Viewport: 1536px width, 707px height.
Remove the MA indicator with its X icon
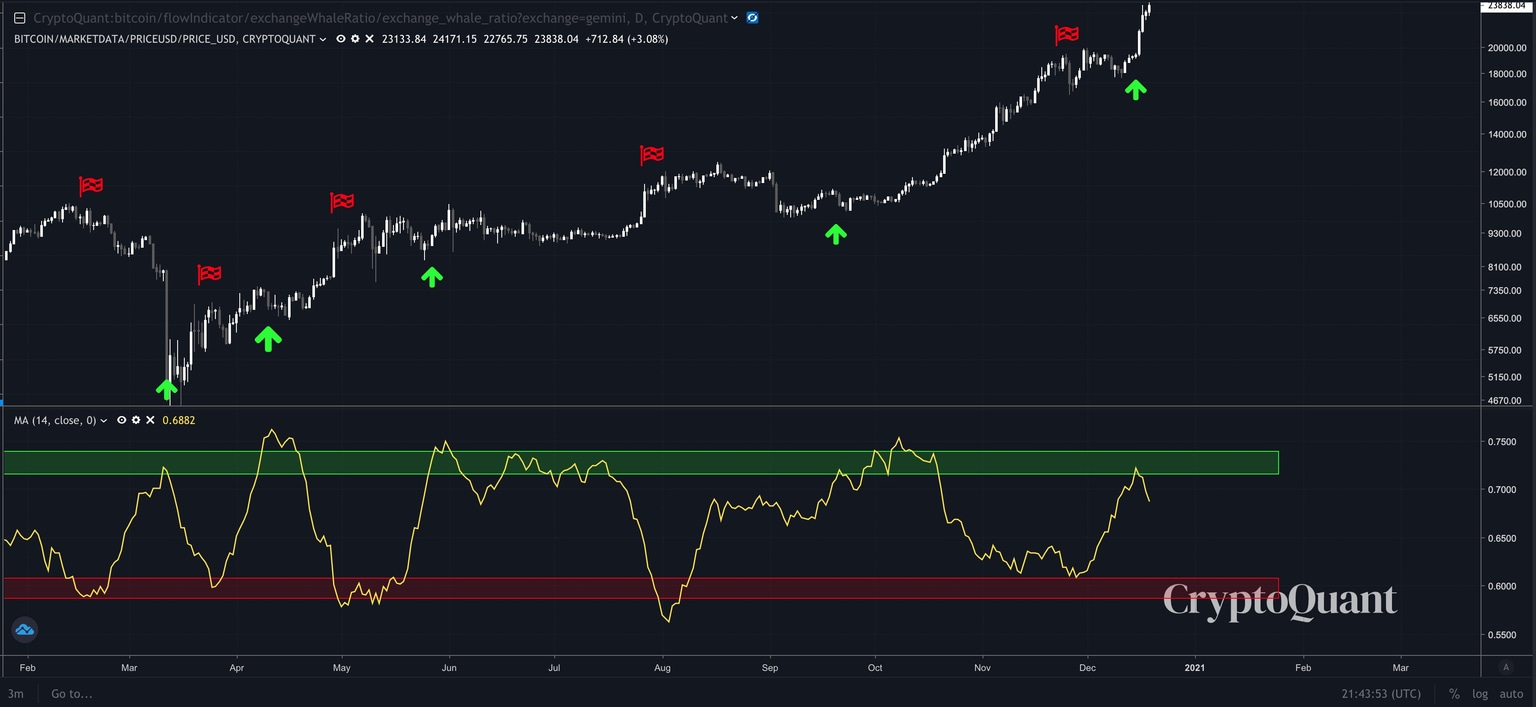point(150,420)
